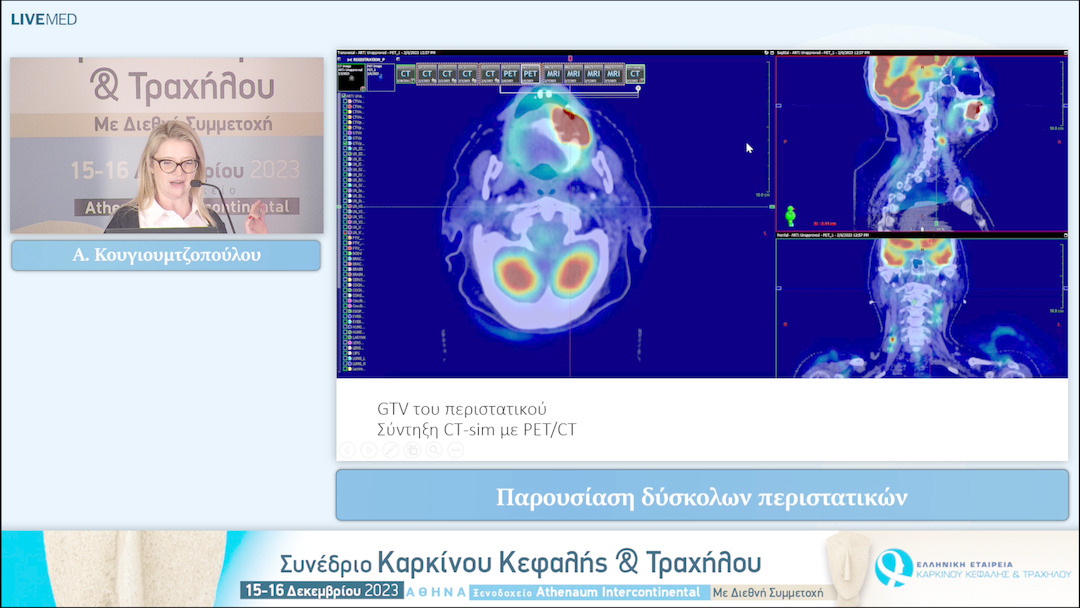Toggle the LARYNX structure checkbox

click(345, 338)
